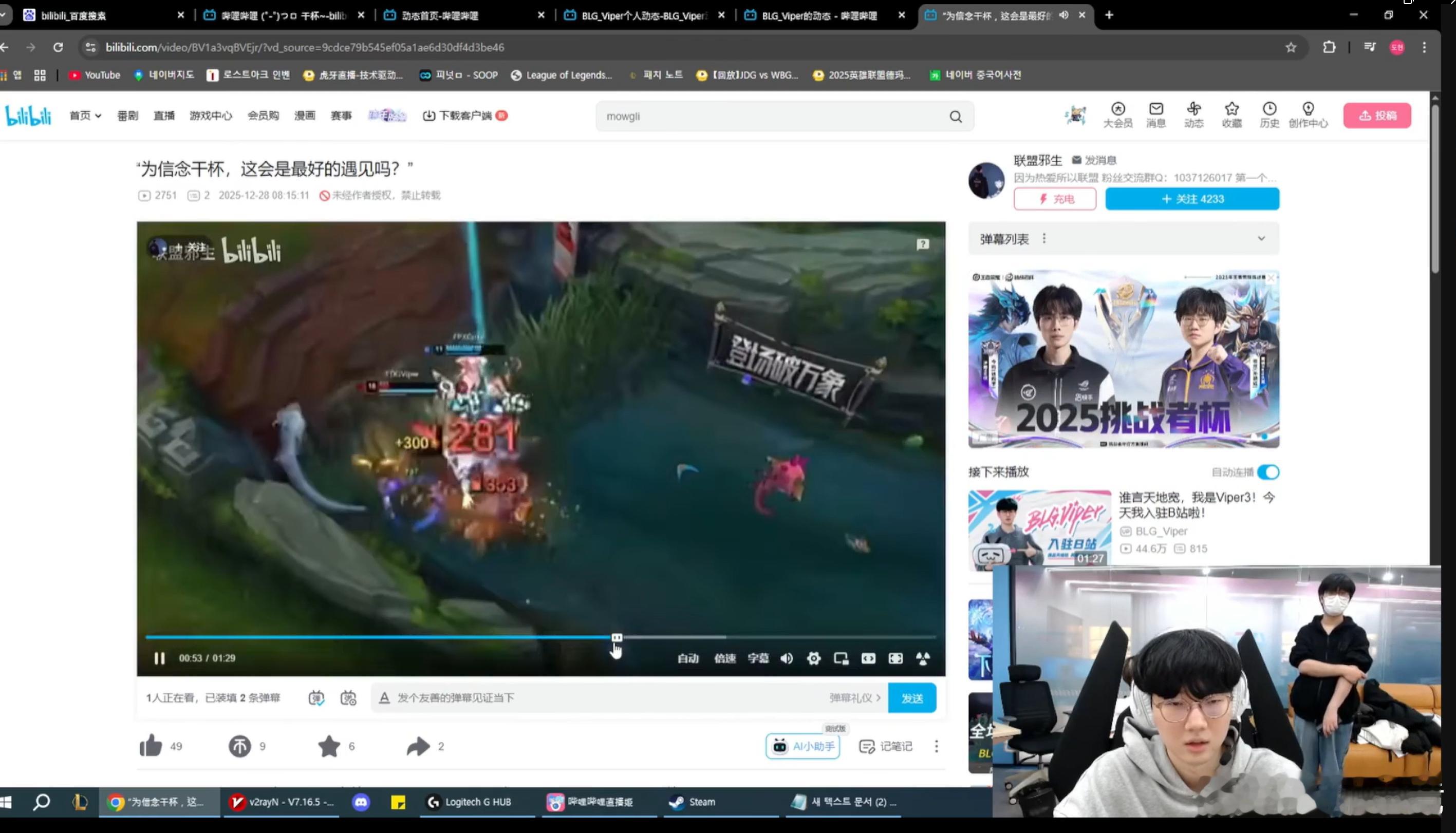Click the 关注 4233 follow button
This screenshot has width=1456, height=833.
tap(1192, 199)
